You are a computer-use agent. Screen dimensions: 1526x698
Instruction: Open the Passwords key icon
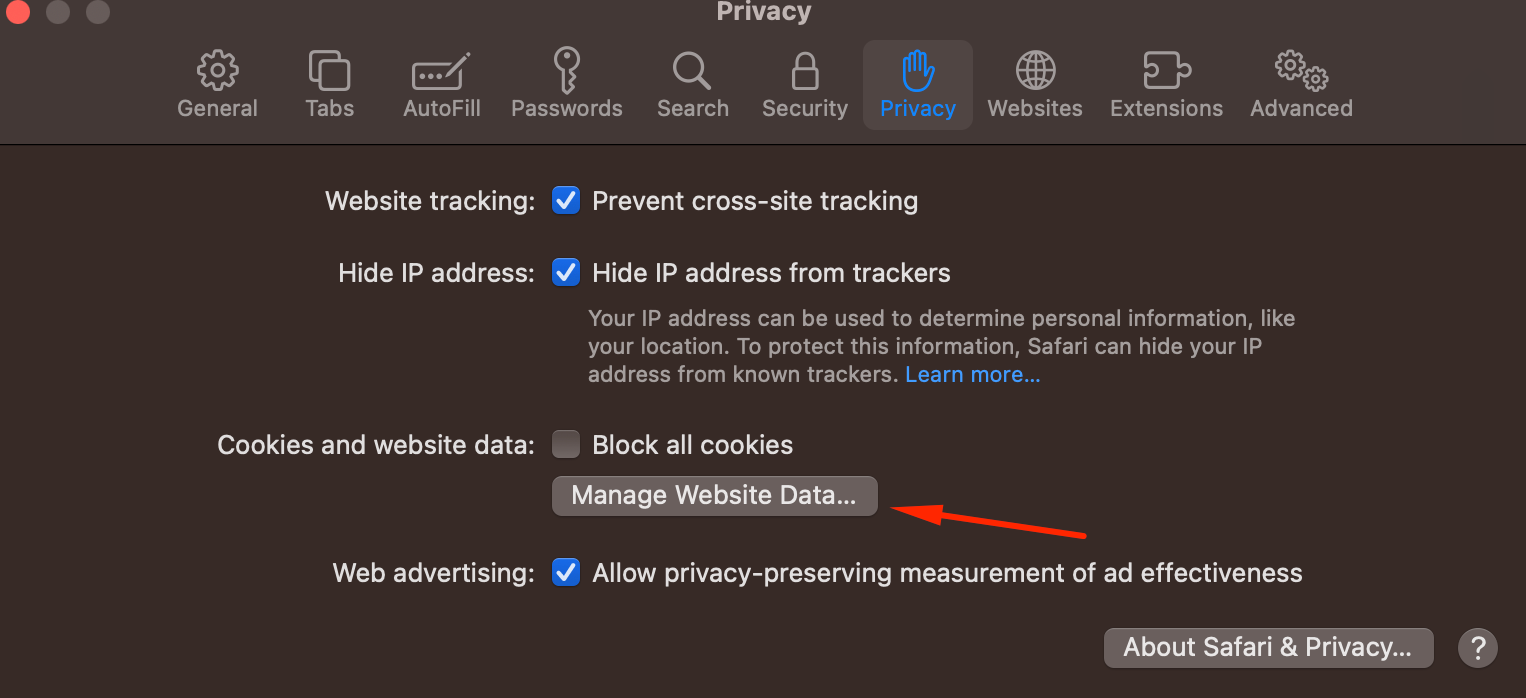tap(566, 71)
